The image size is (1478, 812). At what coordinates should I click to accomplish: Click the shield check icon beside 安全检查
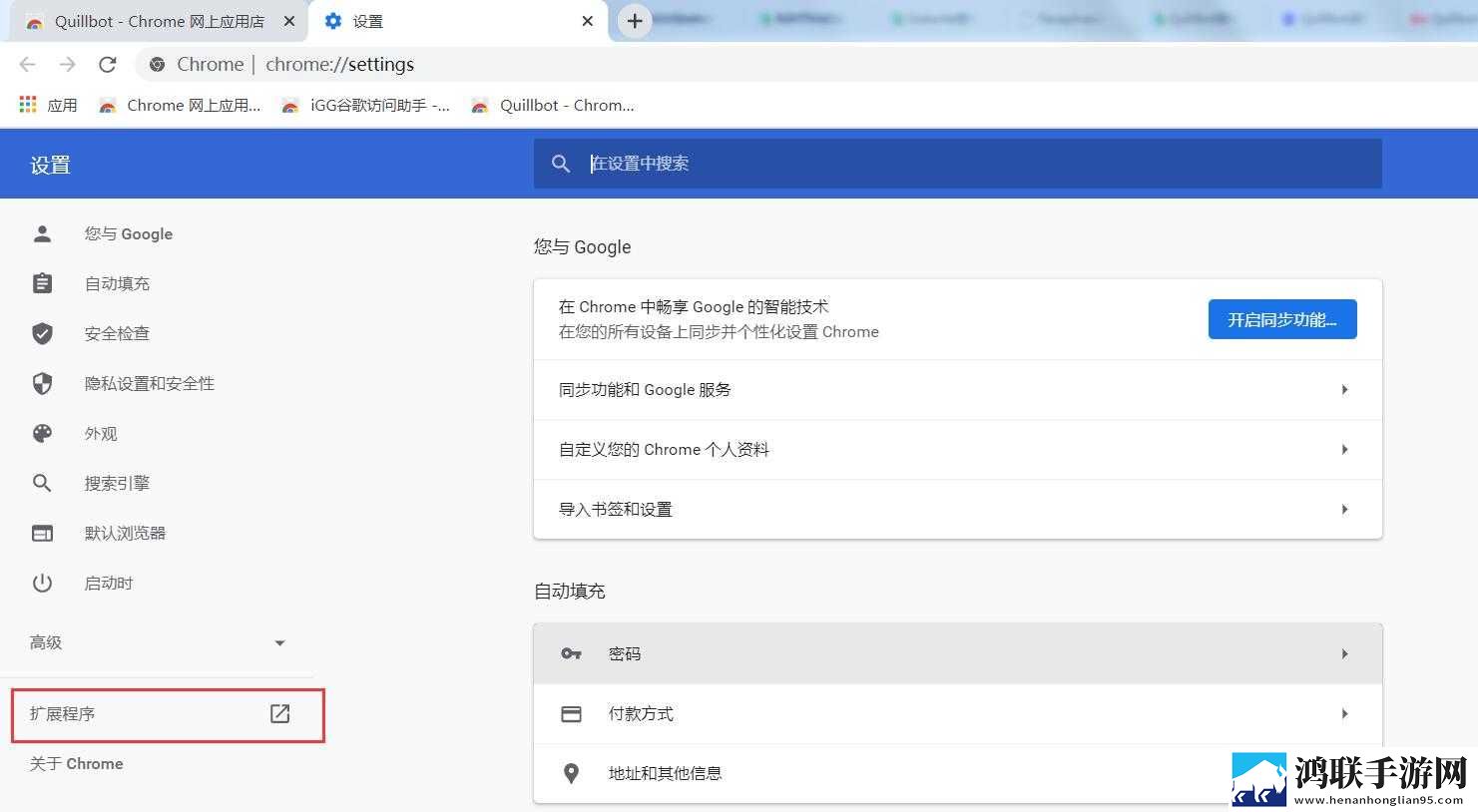42,333
